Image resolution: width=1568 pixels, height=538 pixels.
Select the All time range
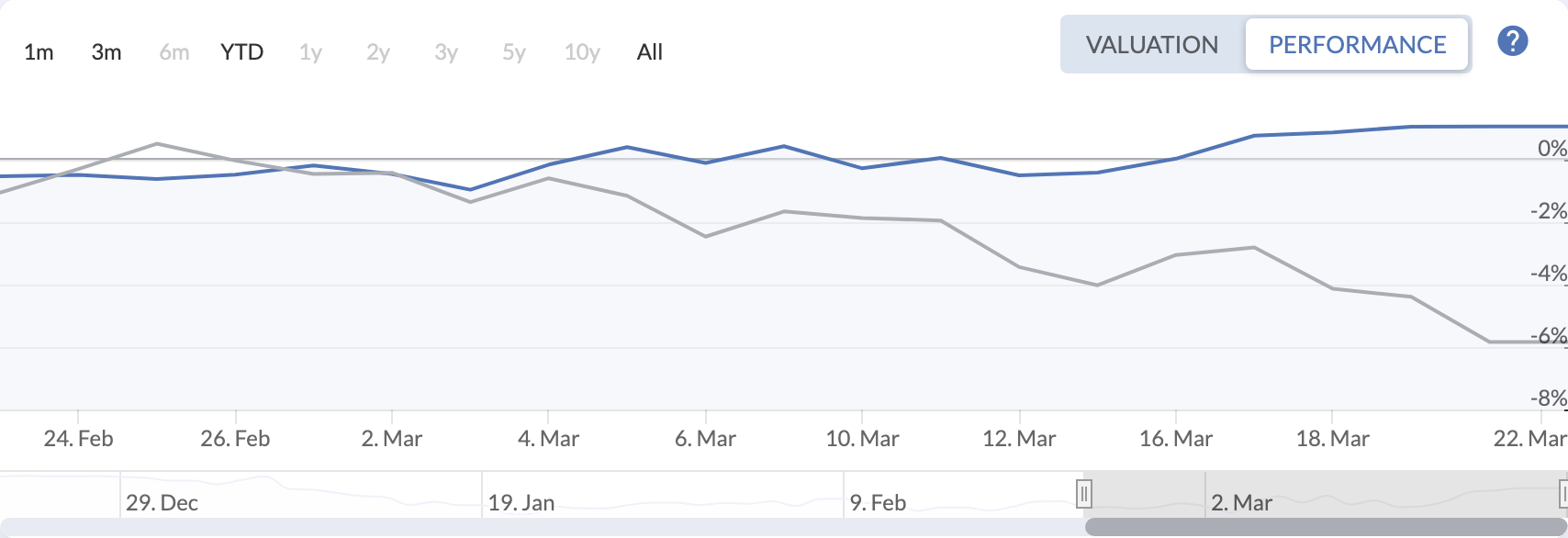[649, 52]
